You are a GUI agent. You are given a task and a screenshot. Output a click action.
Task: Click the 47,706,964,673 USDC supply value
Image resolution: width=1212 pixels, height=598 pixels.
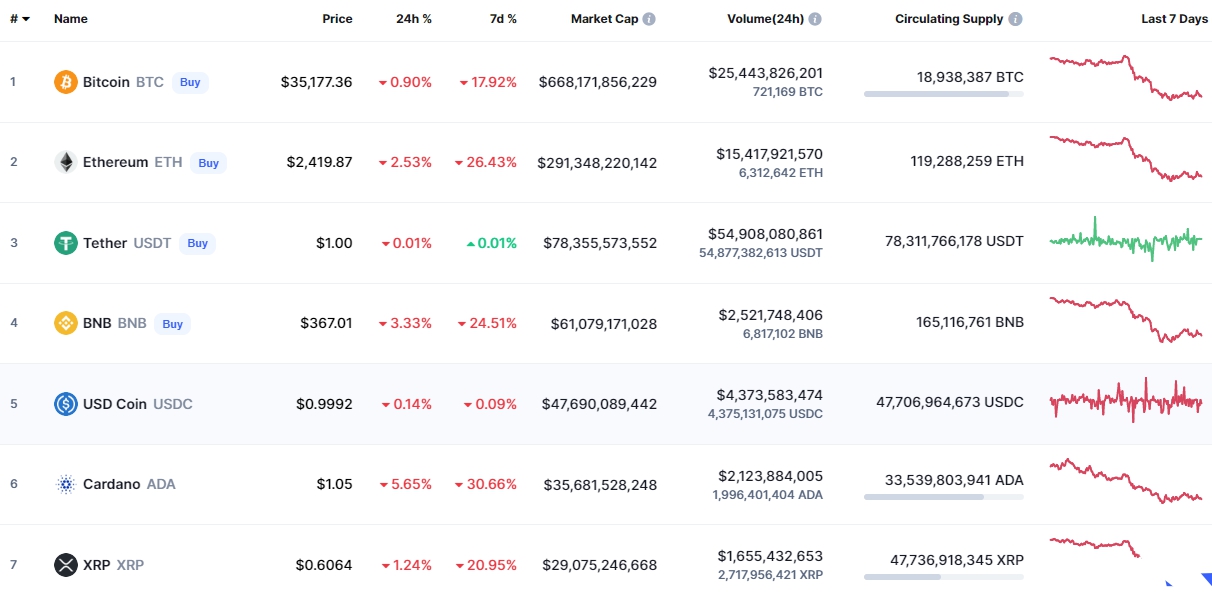[950, 402]
